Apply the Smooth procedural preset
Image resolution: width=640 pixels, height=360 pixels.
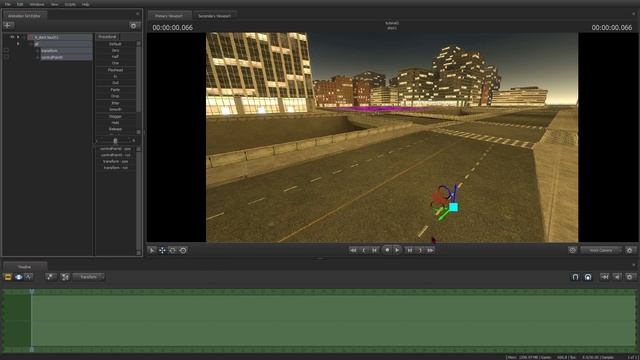click(x=116, y=109)
